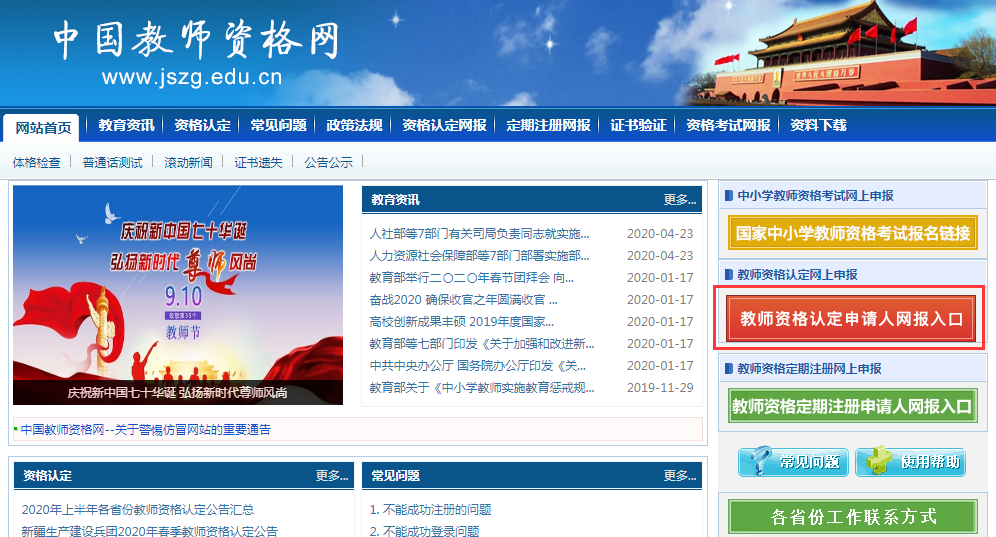Click 教师资格定期注册申请人网报入口 green button
996x537 pixels.
(851, 406)
